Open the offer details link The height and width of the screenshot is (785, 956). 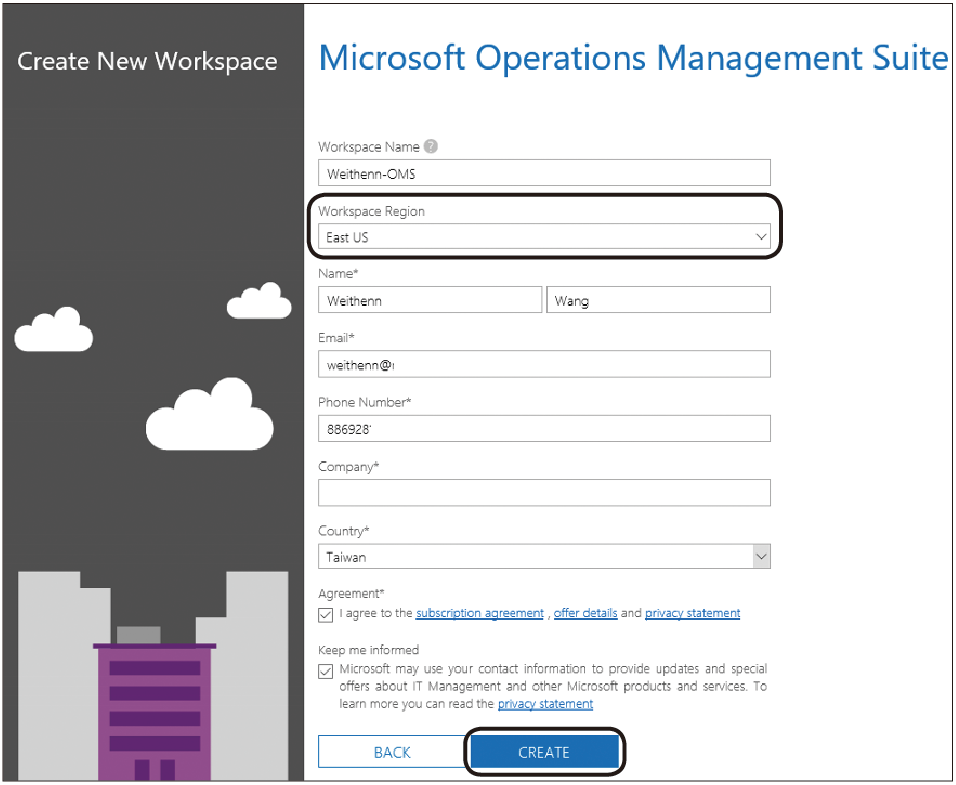tap(585, 613)
